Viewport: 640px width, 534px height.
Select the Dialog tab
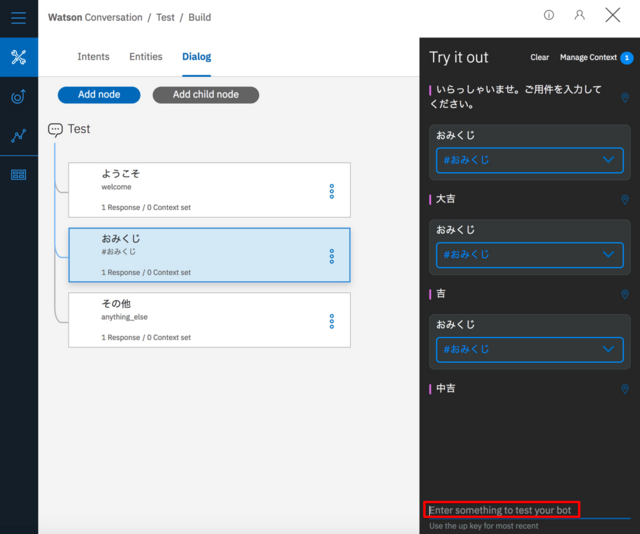(197, 57)
